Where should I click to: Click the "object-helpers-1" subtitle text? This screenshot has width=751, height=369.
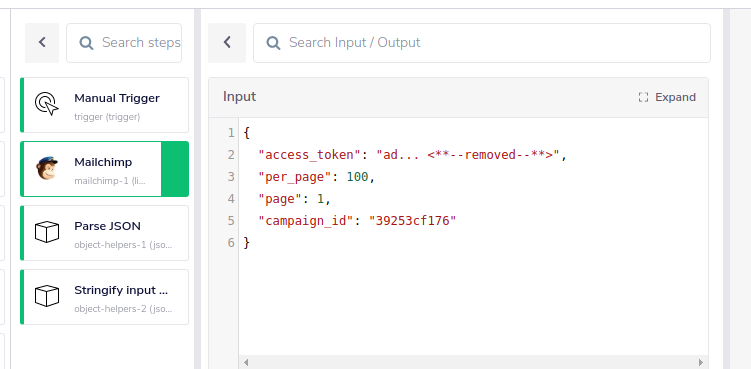(x=123, y=245)
